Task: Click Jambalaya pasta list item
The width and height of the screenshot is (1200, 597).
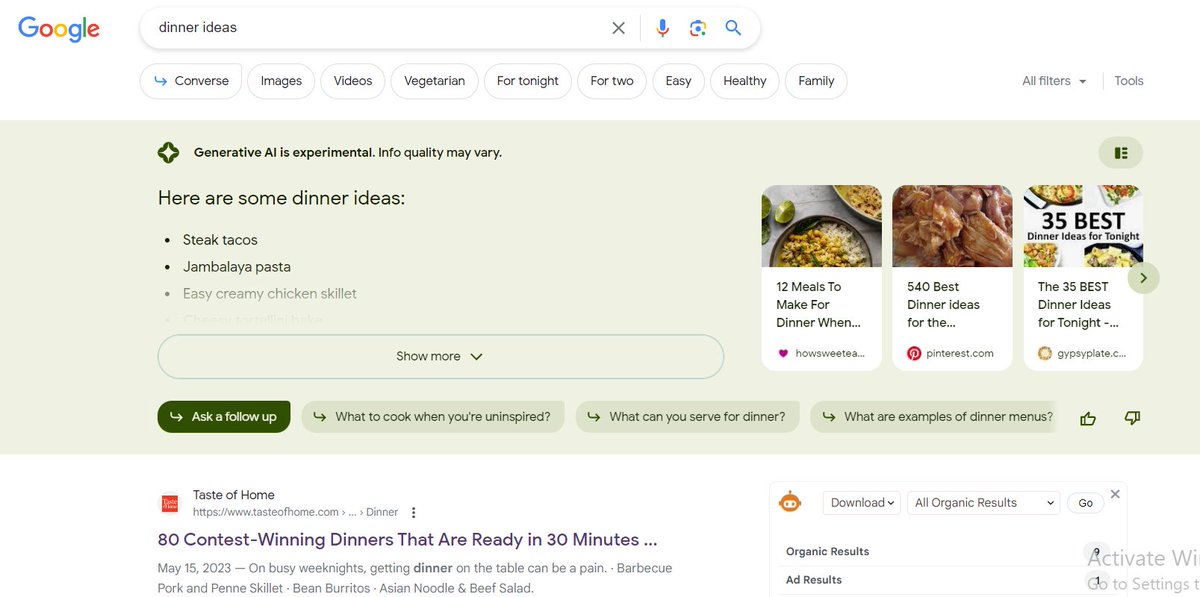Action: (237, 267)
